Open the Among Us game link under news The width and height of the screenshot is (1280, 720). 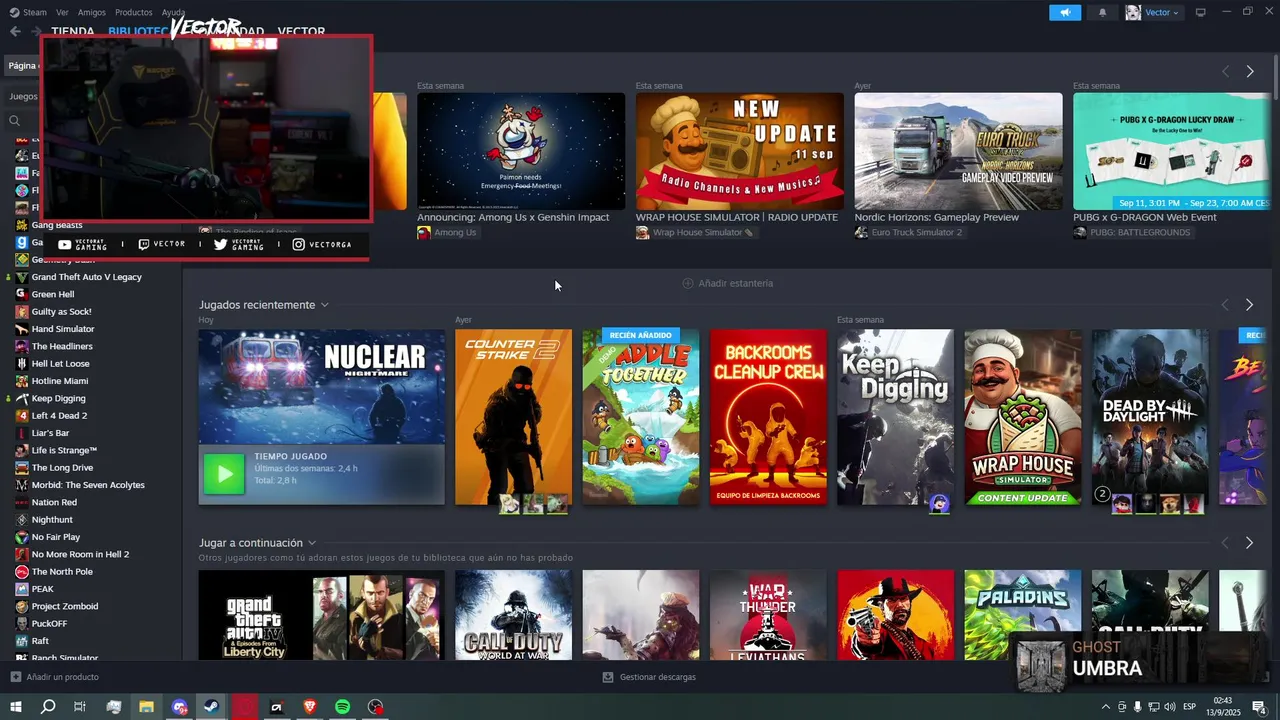pos(447,232)
